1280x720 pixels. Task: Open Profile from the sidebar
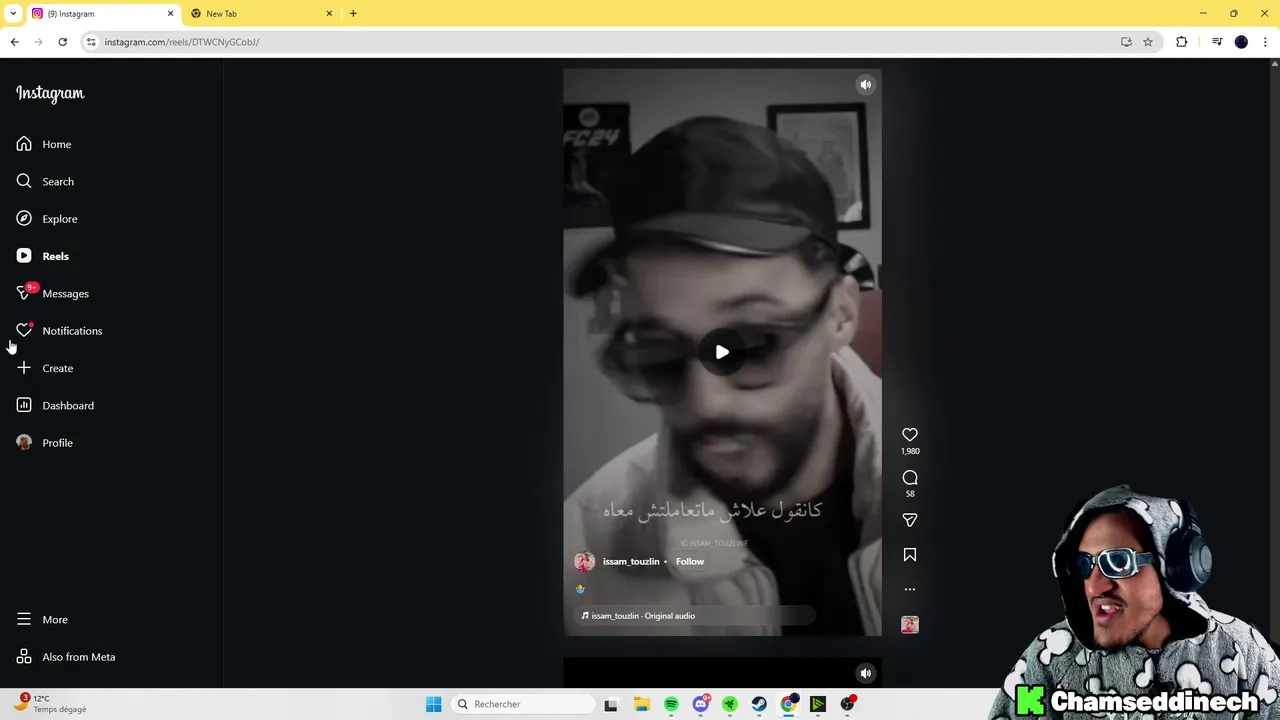click(44, 443)
